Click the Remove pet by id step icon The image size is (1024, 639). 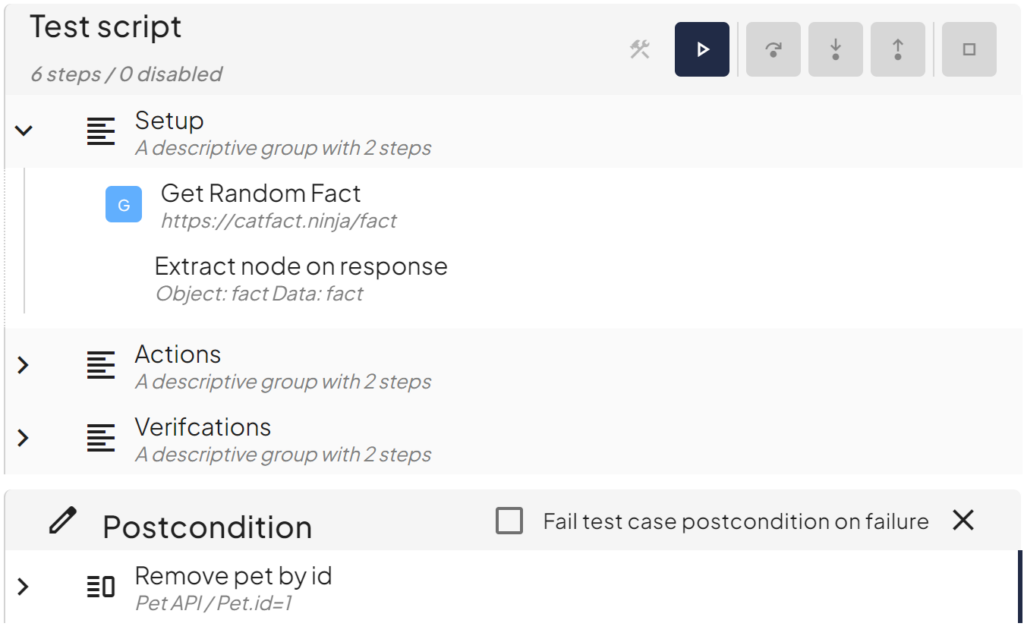[101, 587]
